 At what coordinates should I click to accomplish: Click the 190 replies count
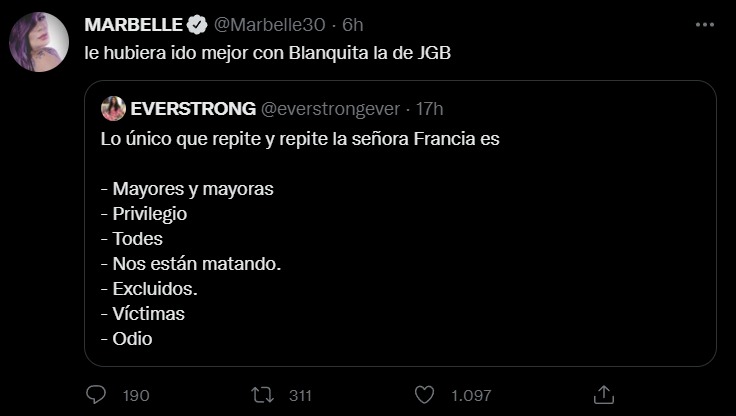tap(136, 395)
